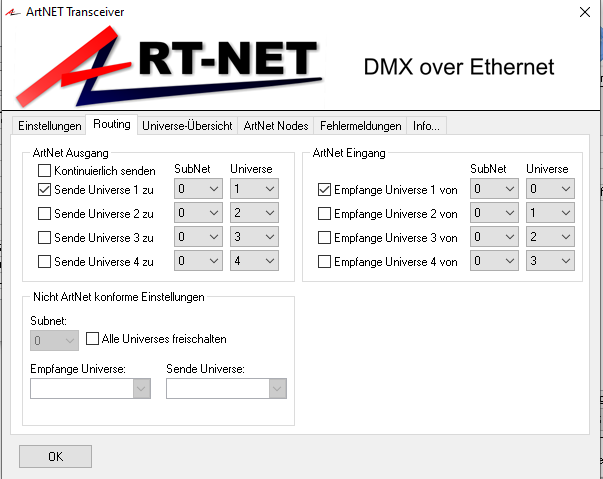Screen dimensions: 603x479
Task: Open SubNet dropdown for Empfange Universe 4
Action: tap(494, 261)
